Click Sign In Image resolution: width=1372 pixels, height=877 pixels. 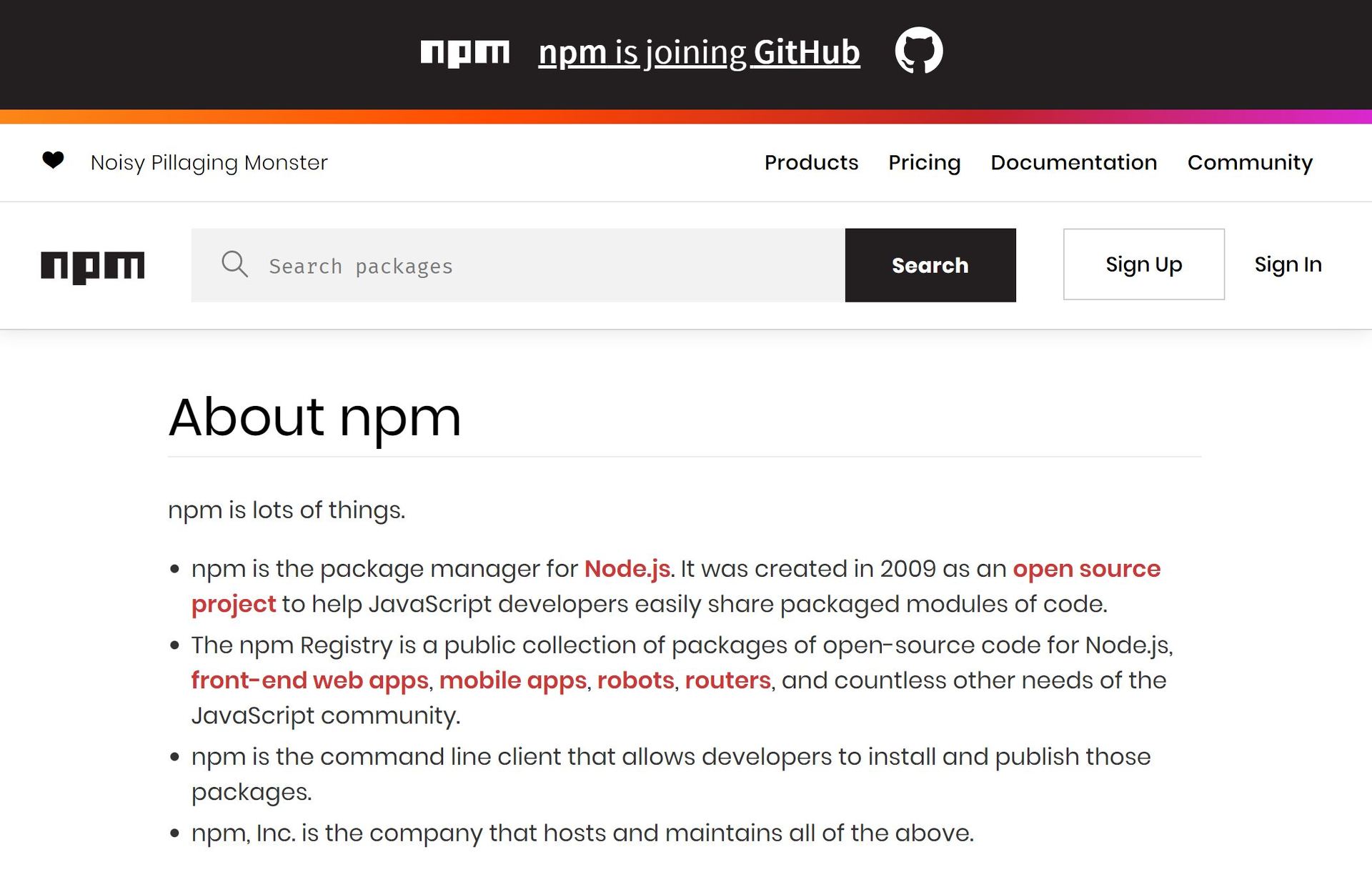pyautogui.click(x=1288, y=264)
